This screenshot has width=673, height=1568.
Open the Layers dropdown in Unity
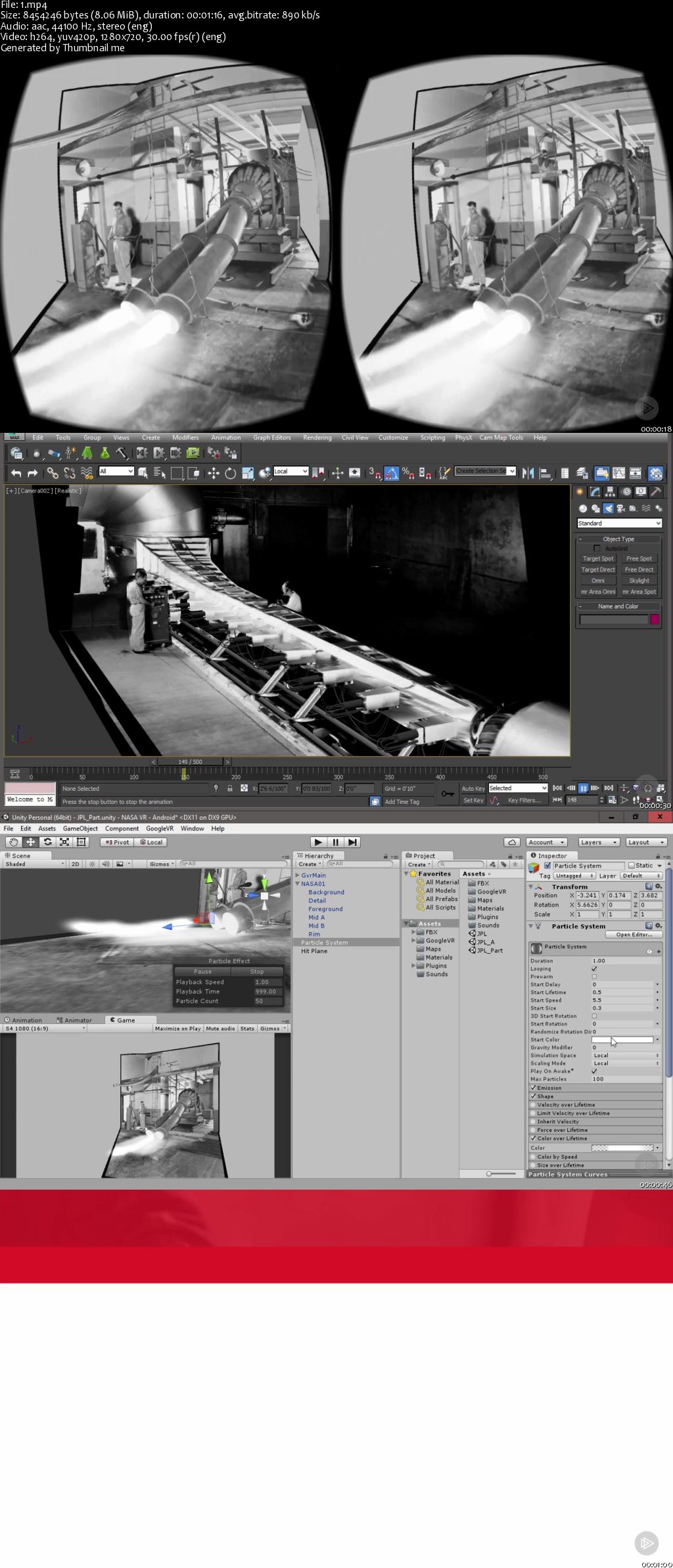pos(599,842)
